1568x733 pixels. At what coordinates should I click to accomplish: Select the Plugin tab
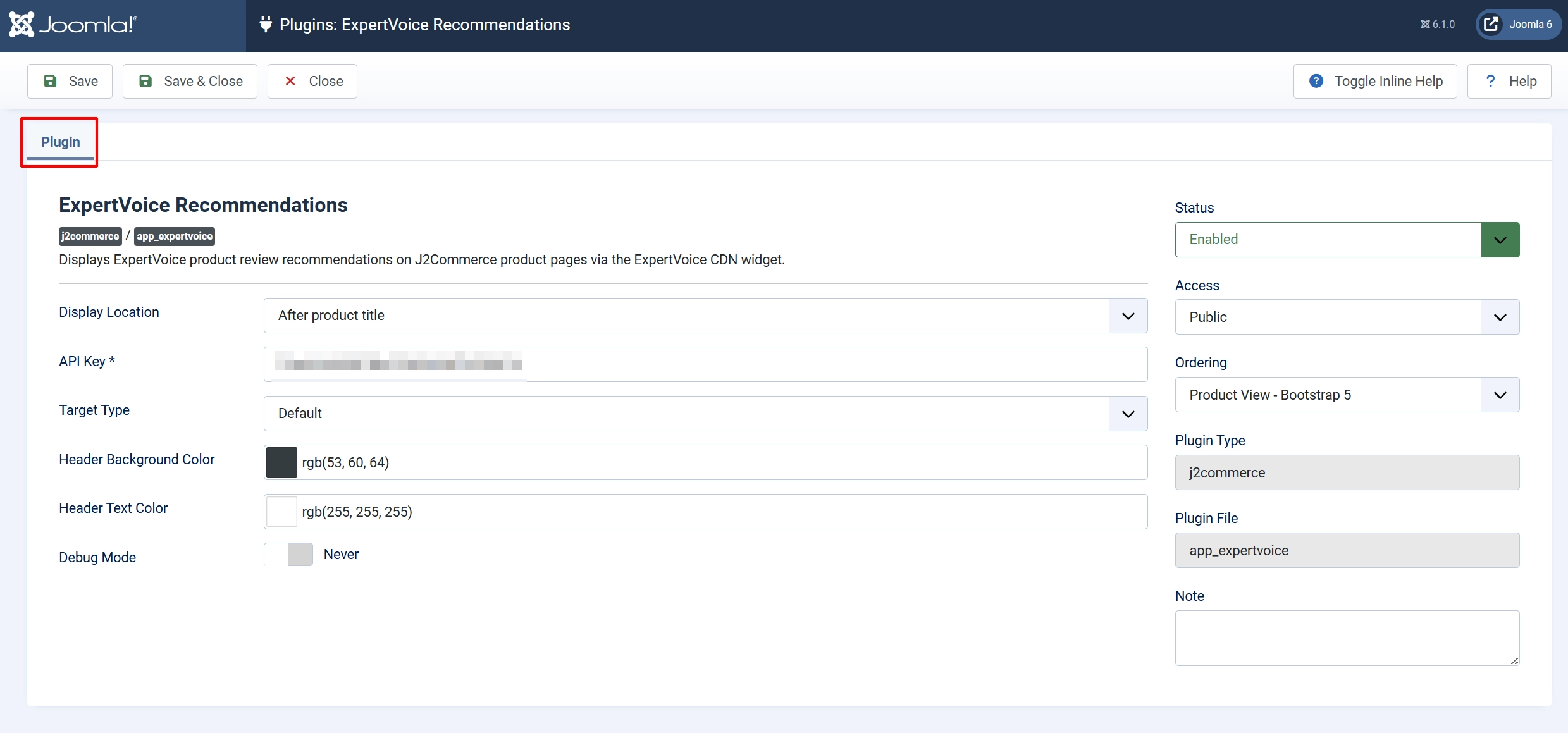pos(60,142)
